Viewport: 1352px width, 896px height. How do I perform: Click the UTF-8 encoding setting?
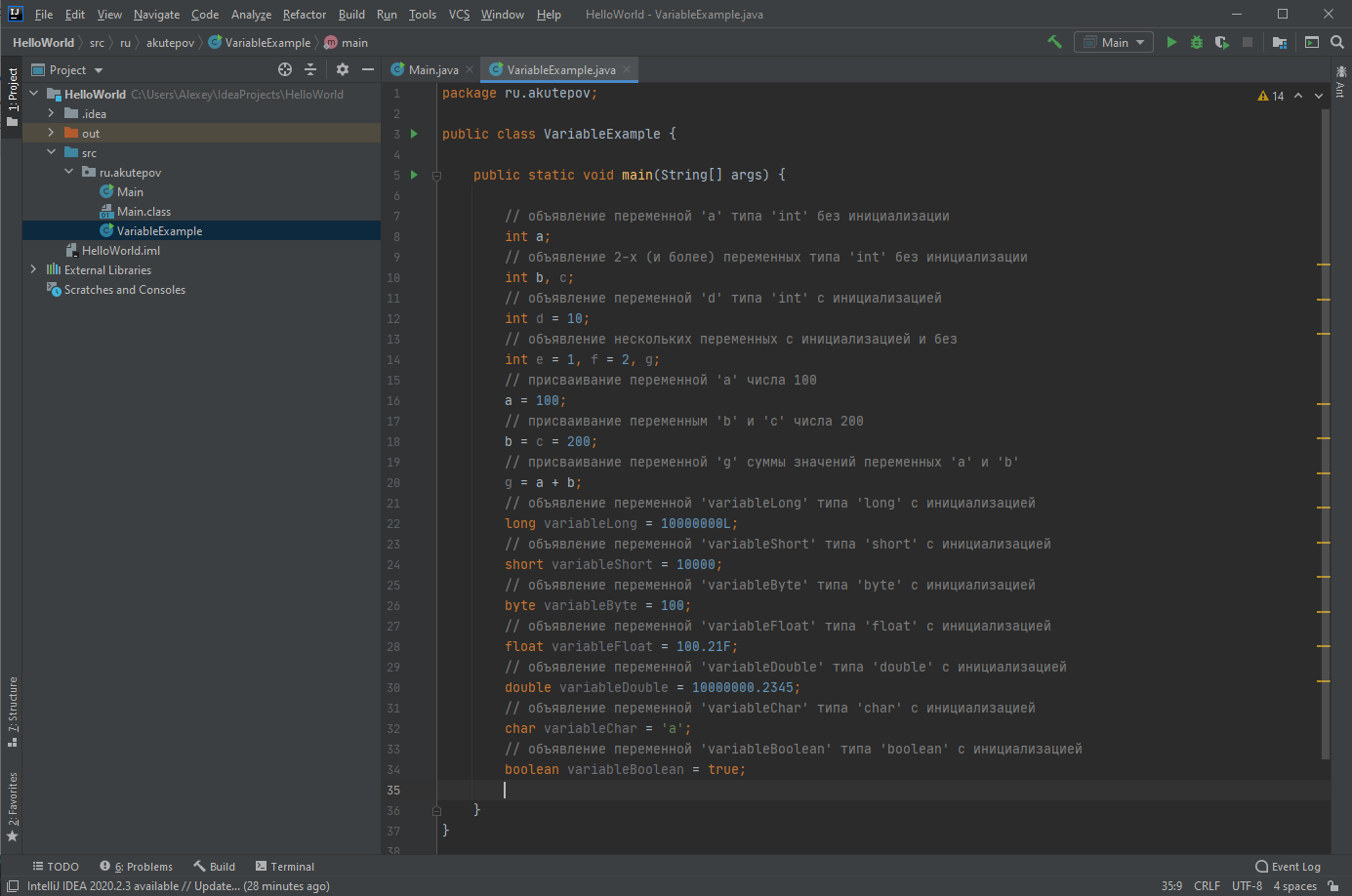(1247, 886)
